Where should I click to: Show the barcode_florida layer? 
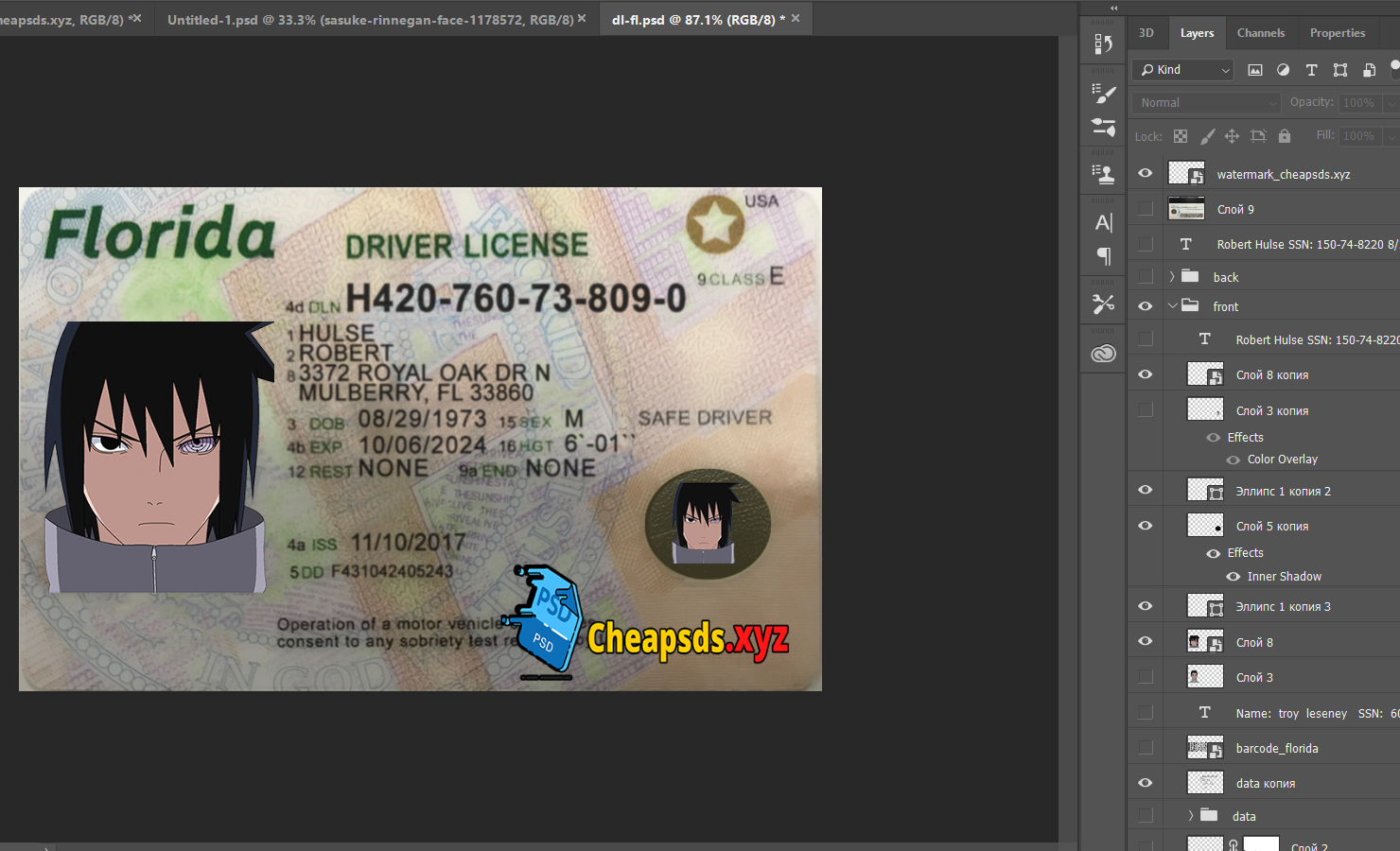[x=1146, y=748]
